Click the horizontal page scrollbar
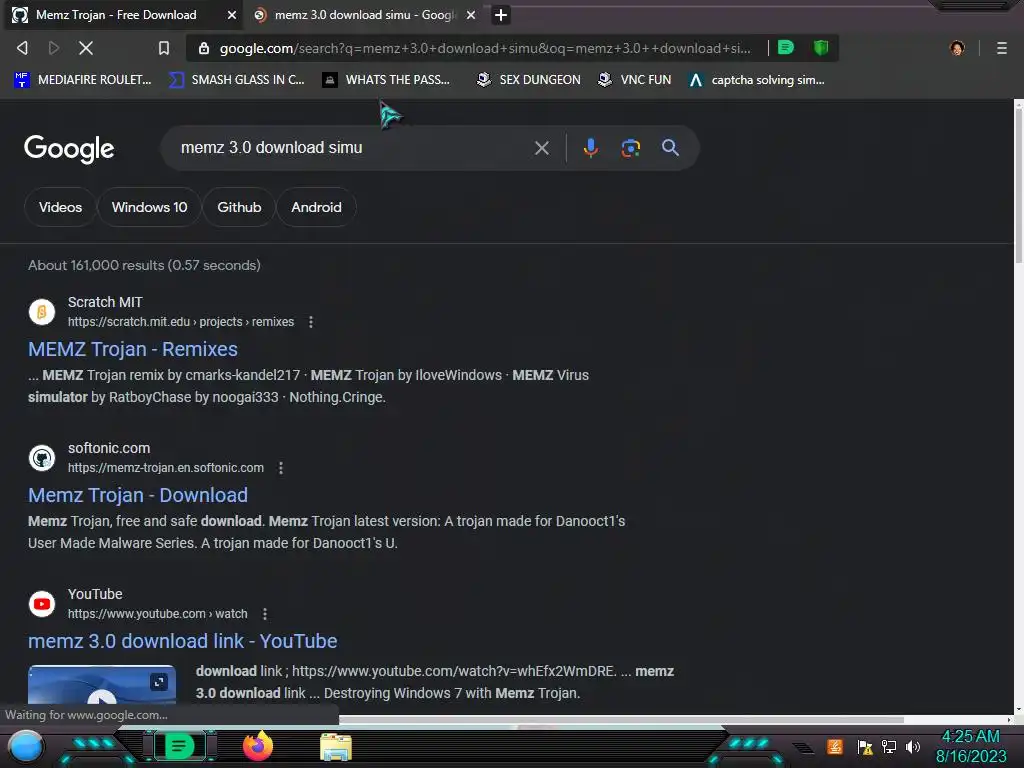Screen dimensions: 1024x768 point(620,720)
